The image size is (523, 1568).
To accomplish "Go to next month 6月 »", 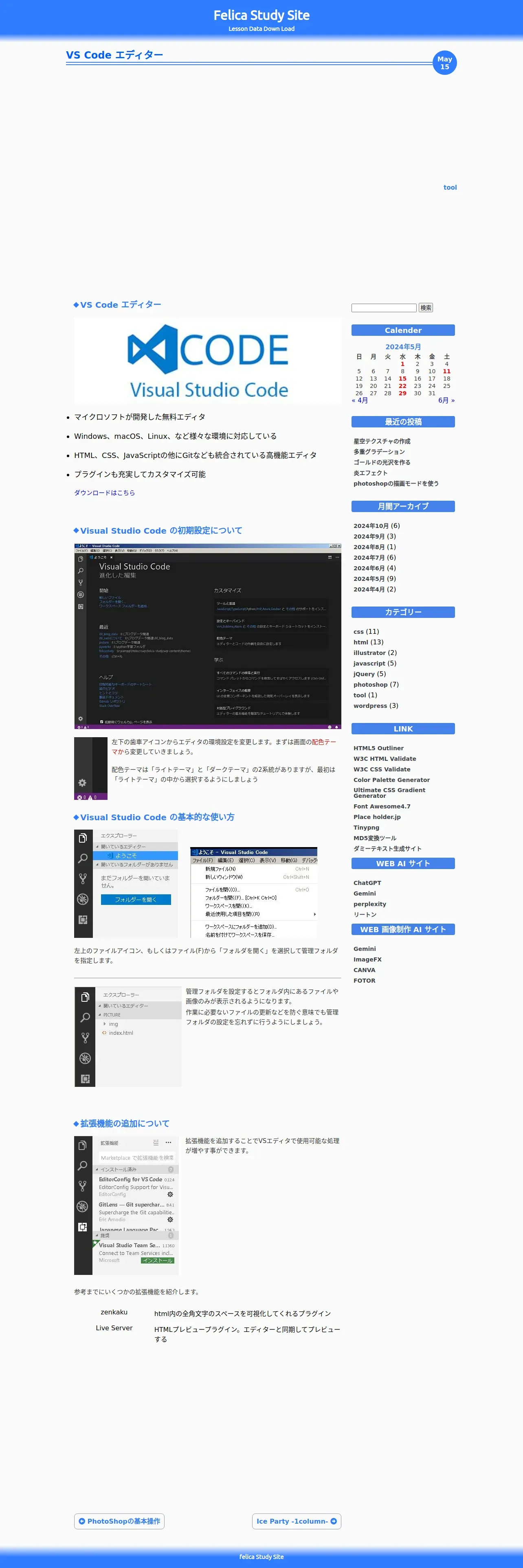I will click(x=446, y=401).
